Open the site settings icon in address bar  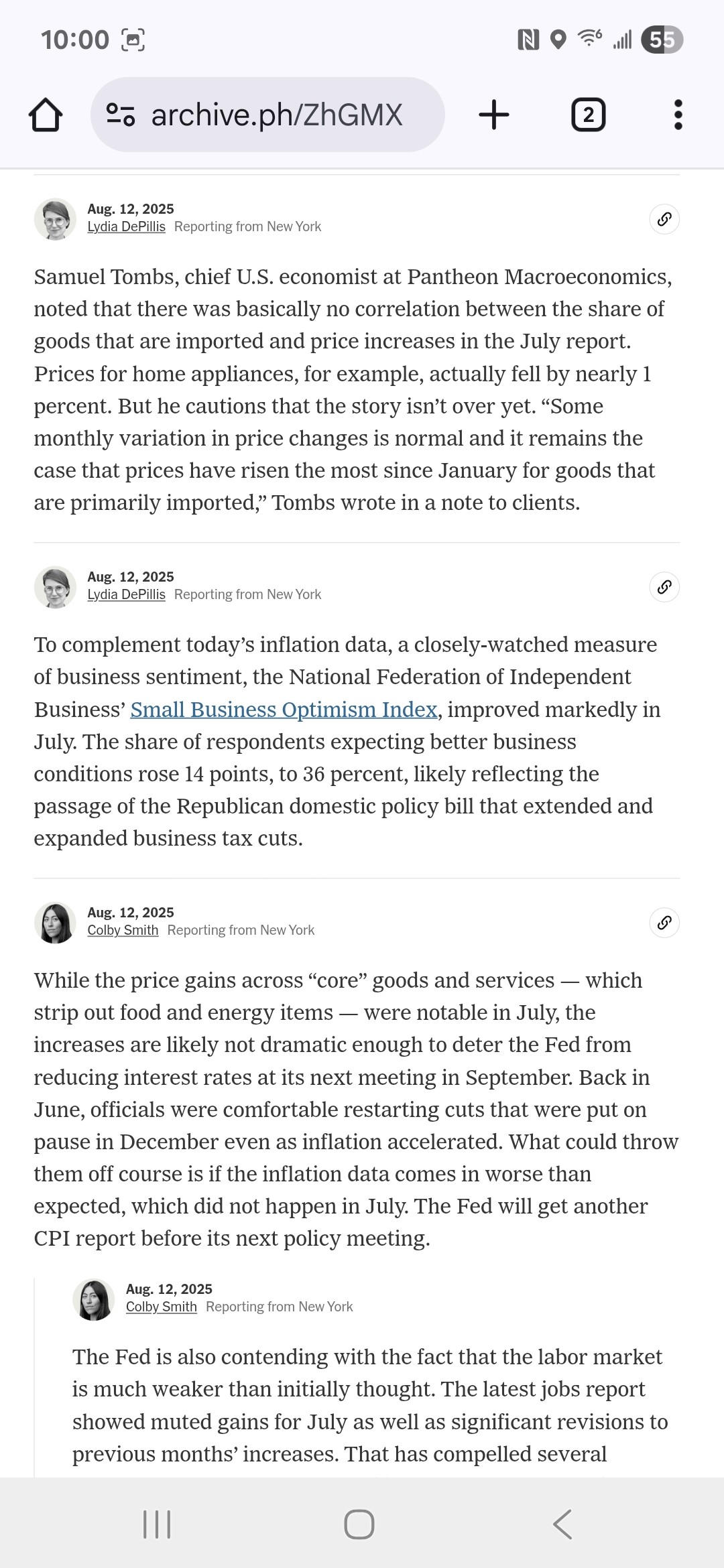(121, 115)
